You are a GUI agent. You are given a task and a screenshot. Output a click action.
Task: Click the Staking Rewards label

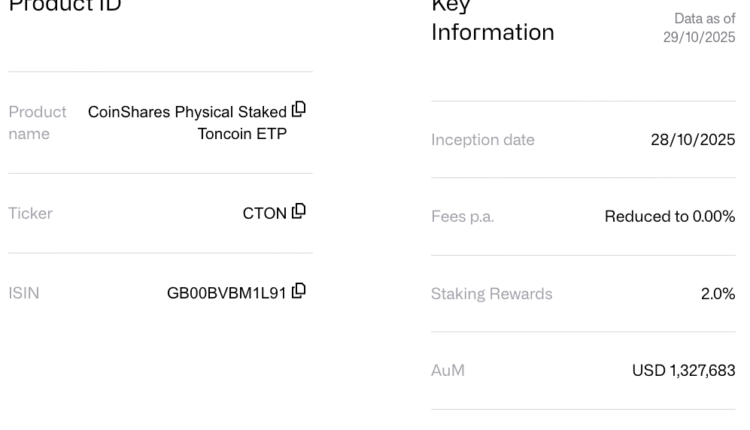point(491,294)
